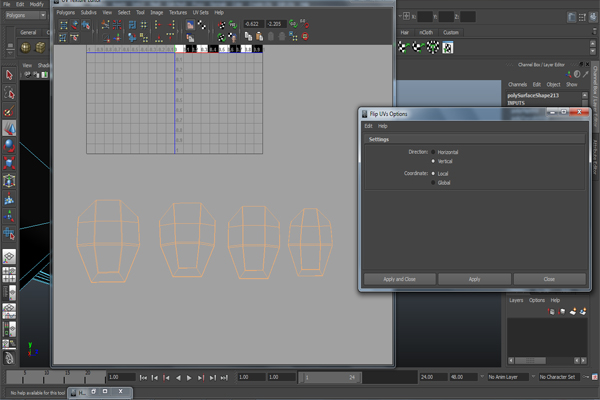Toggle the display image icon in UV editor
This screenshot has height=400, width=600.
(190, 25)
